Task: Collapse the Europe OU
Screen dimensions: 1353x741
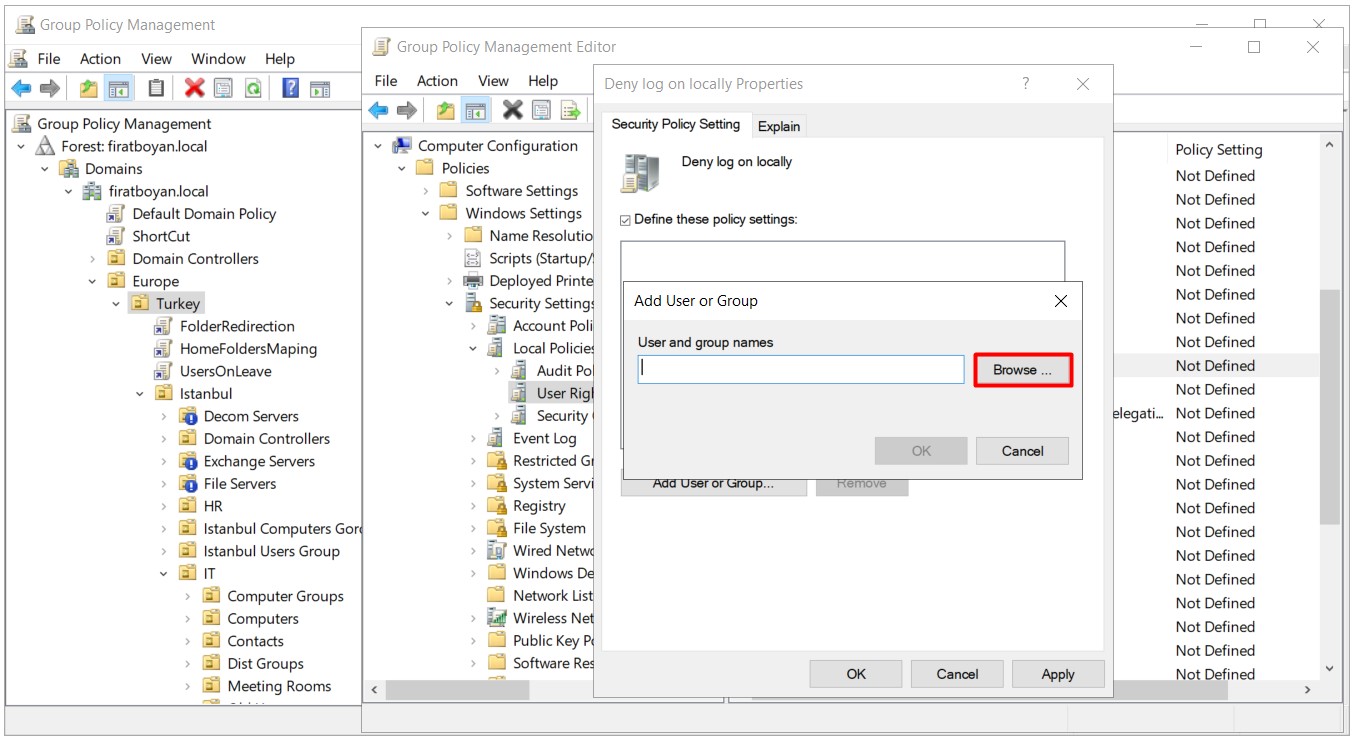Action: tap(93, 281)
